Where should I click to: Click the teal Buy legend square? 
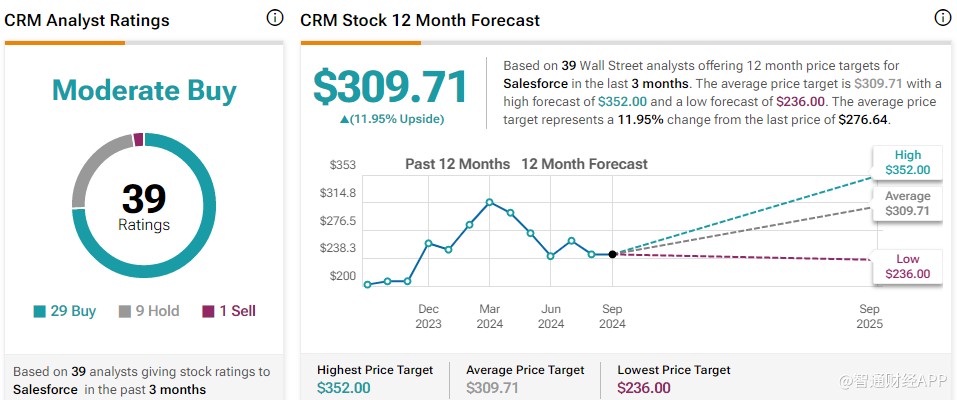(x=40, y=311)
